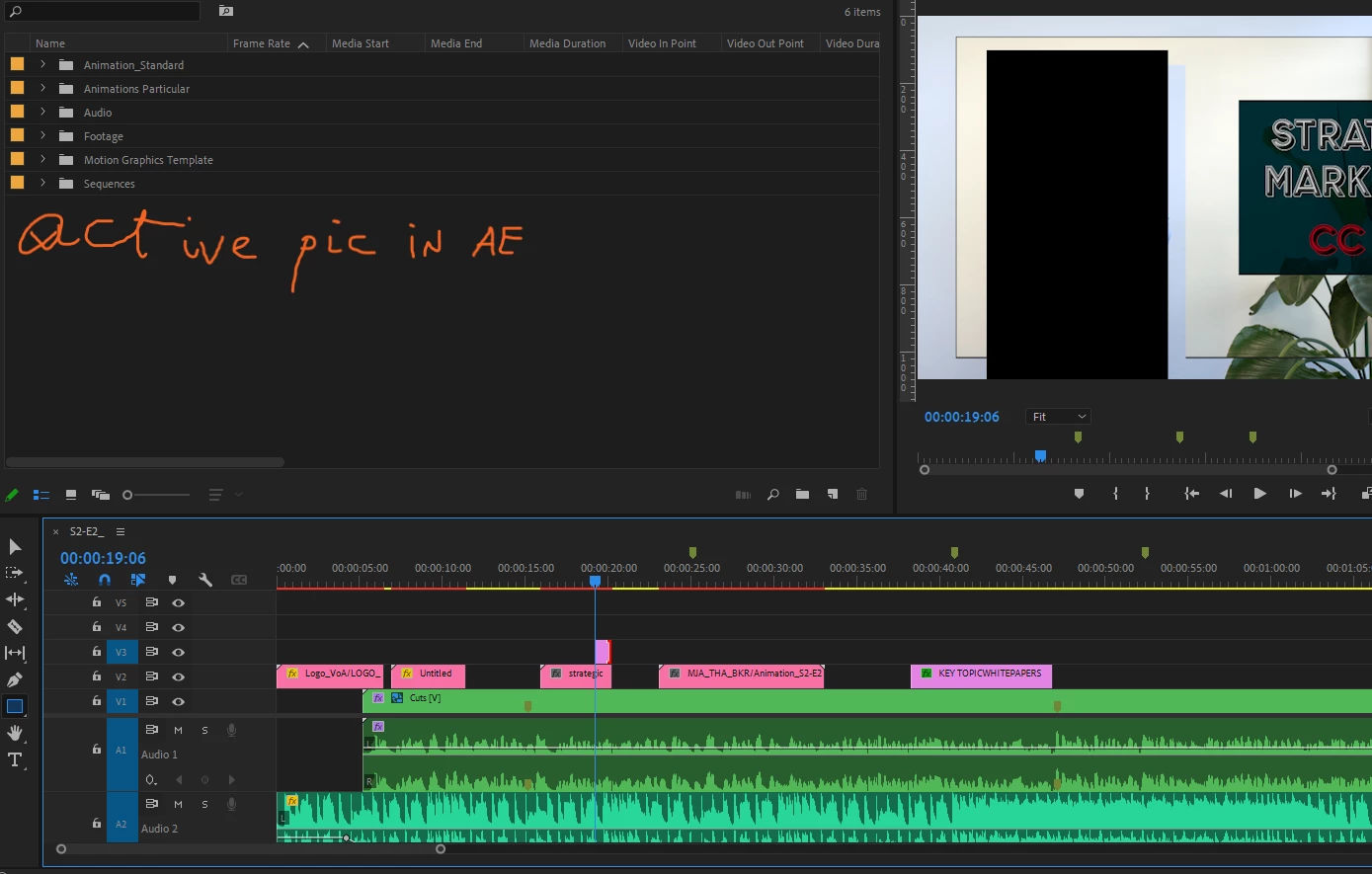Toggle lock on track V4
The width and height of the screenshot is (1372, 874).
click(96, 627)
